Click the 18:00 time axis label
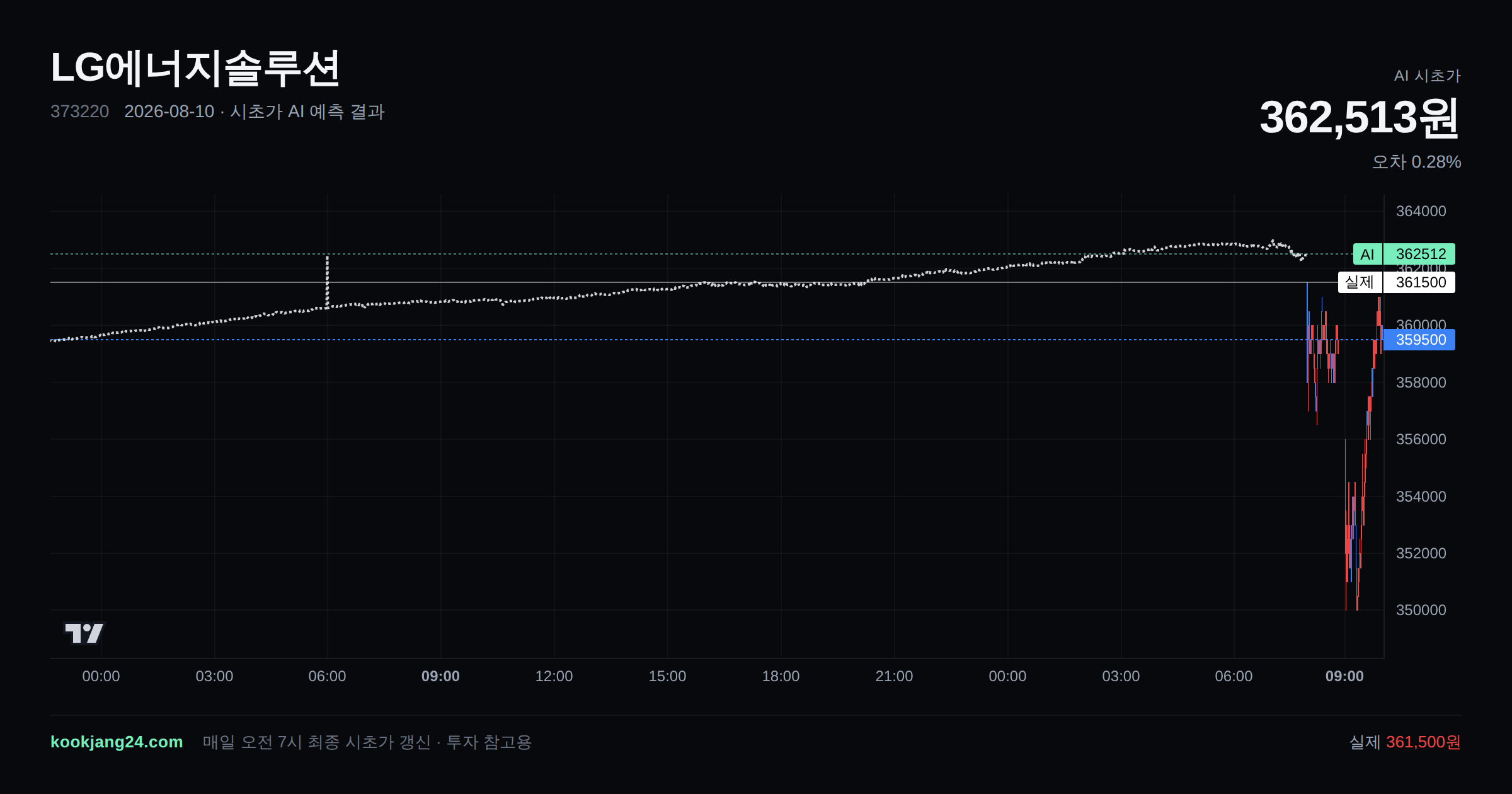 coord(781,676)
